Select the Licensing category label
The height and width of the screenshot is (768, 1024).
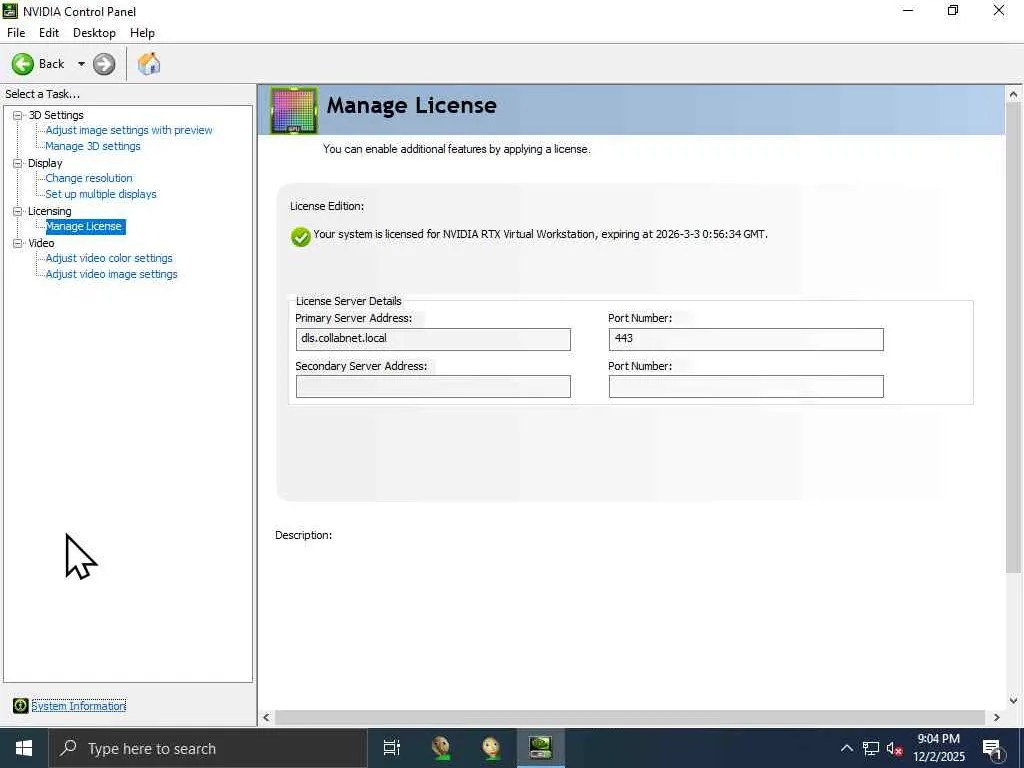[50, 211]
